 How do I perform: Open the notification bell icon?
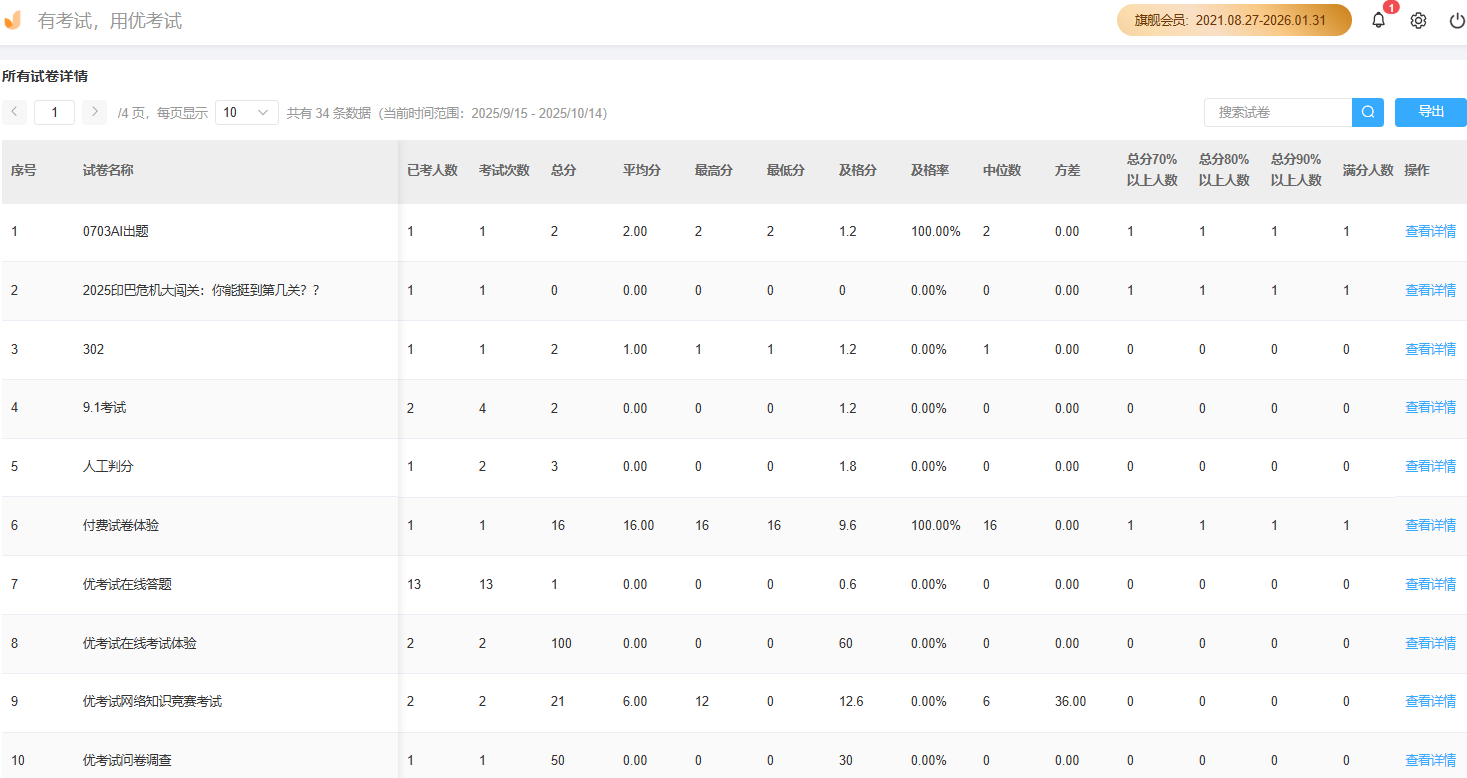[x=1378, y=21]
